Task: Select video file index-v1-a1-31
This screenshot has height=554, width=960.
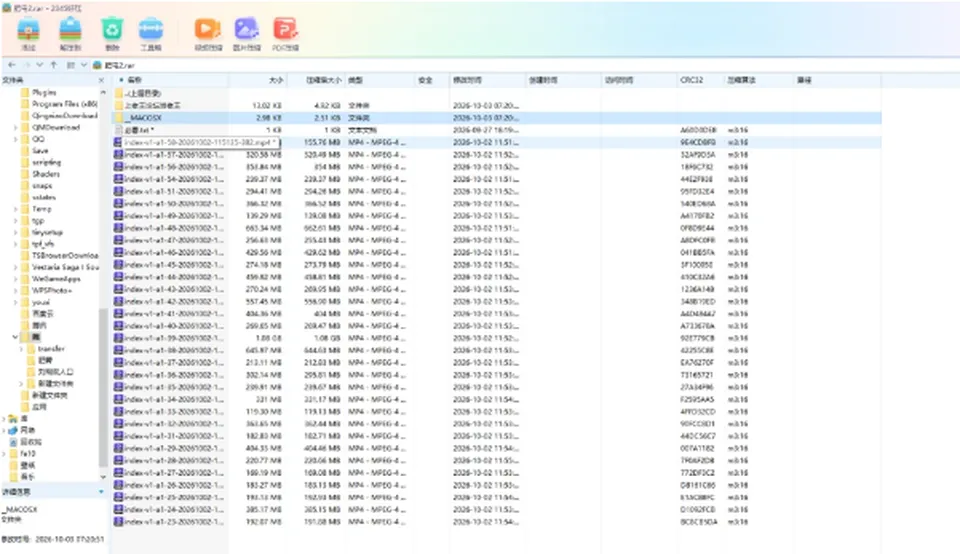Action: coord(497,436)
